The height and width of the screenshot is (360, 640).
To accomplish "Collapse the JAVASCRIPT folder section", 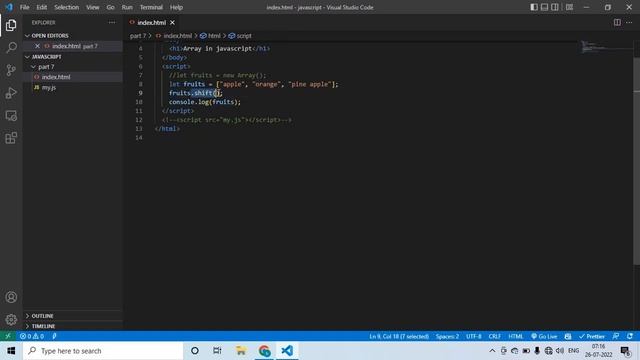I will click(47, 56).
